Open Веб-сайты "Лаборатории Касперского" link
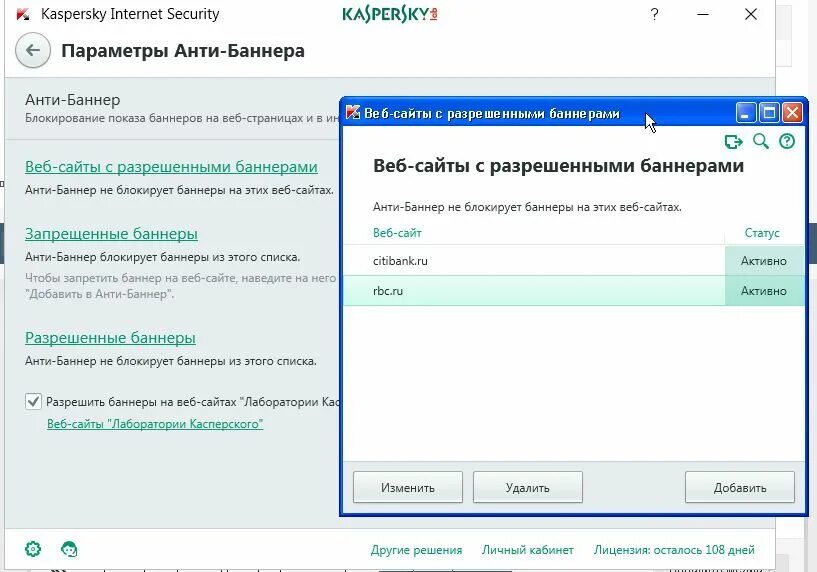 (155, 424)
